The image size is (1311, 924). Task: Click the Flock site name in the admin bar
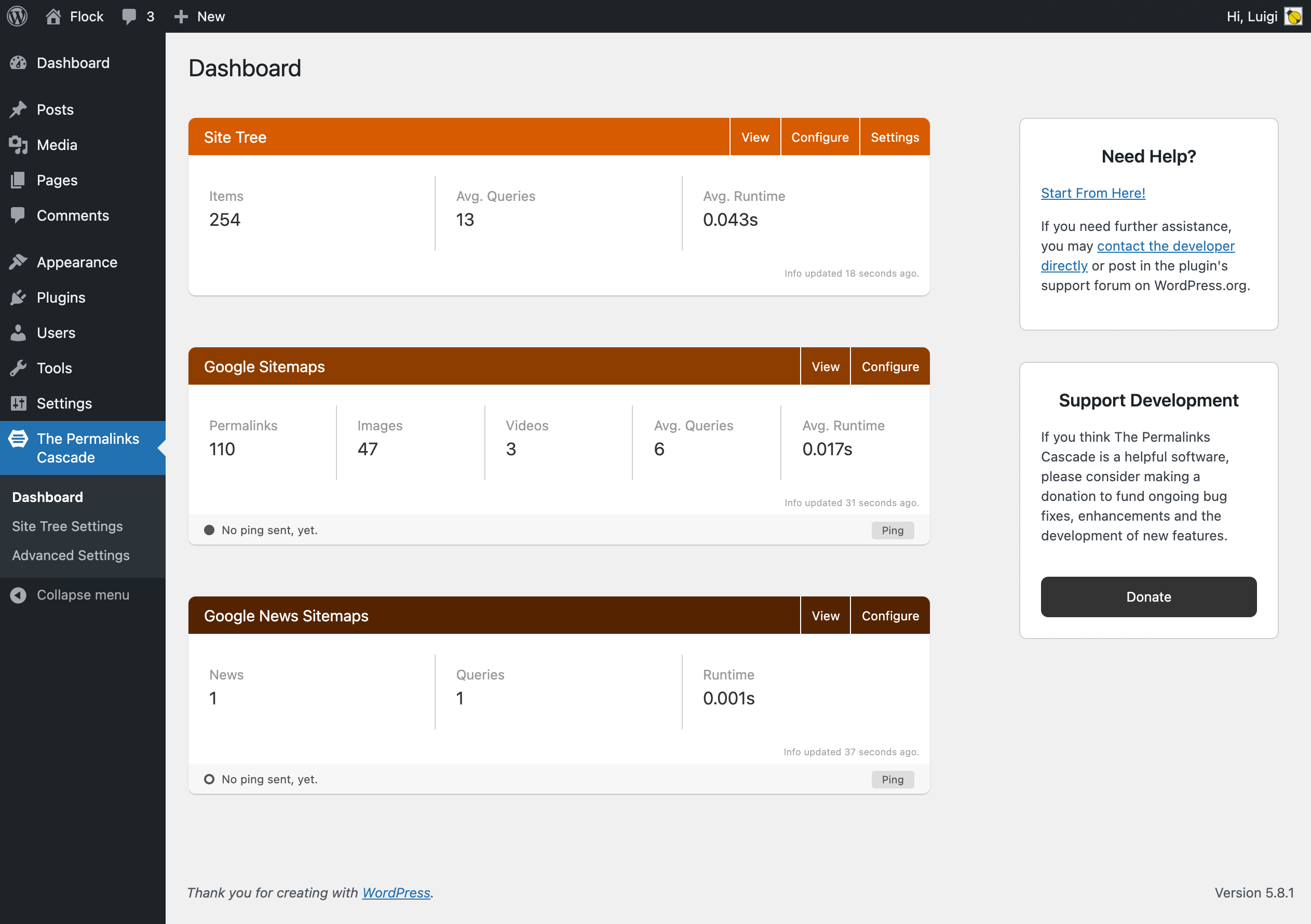pos(86,17)
